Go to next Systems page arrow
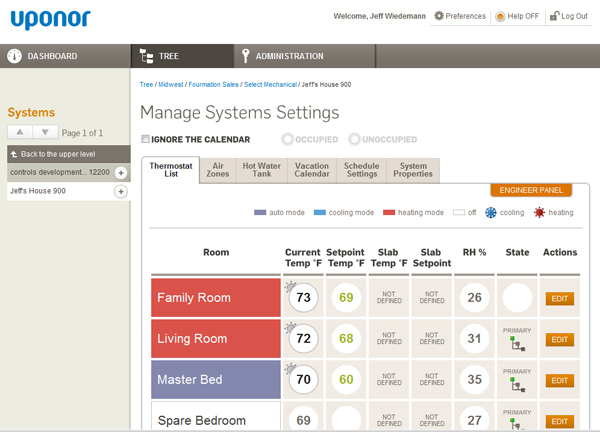 coord(45,132)
